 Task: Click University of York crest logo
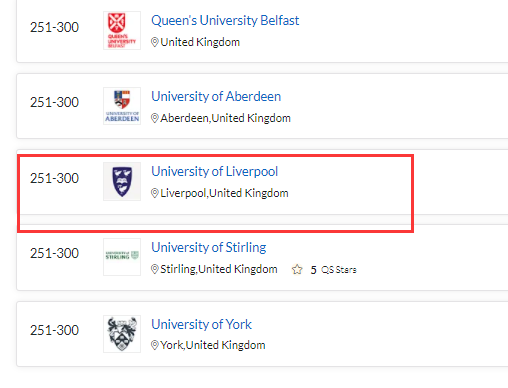tap(122, 334)
